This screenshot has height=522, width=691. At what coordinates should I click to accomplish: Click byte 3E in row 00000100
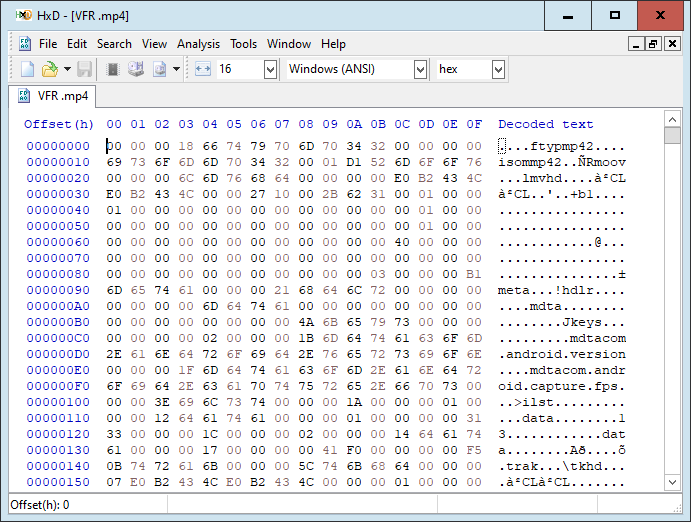click(x=162, y=402)
